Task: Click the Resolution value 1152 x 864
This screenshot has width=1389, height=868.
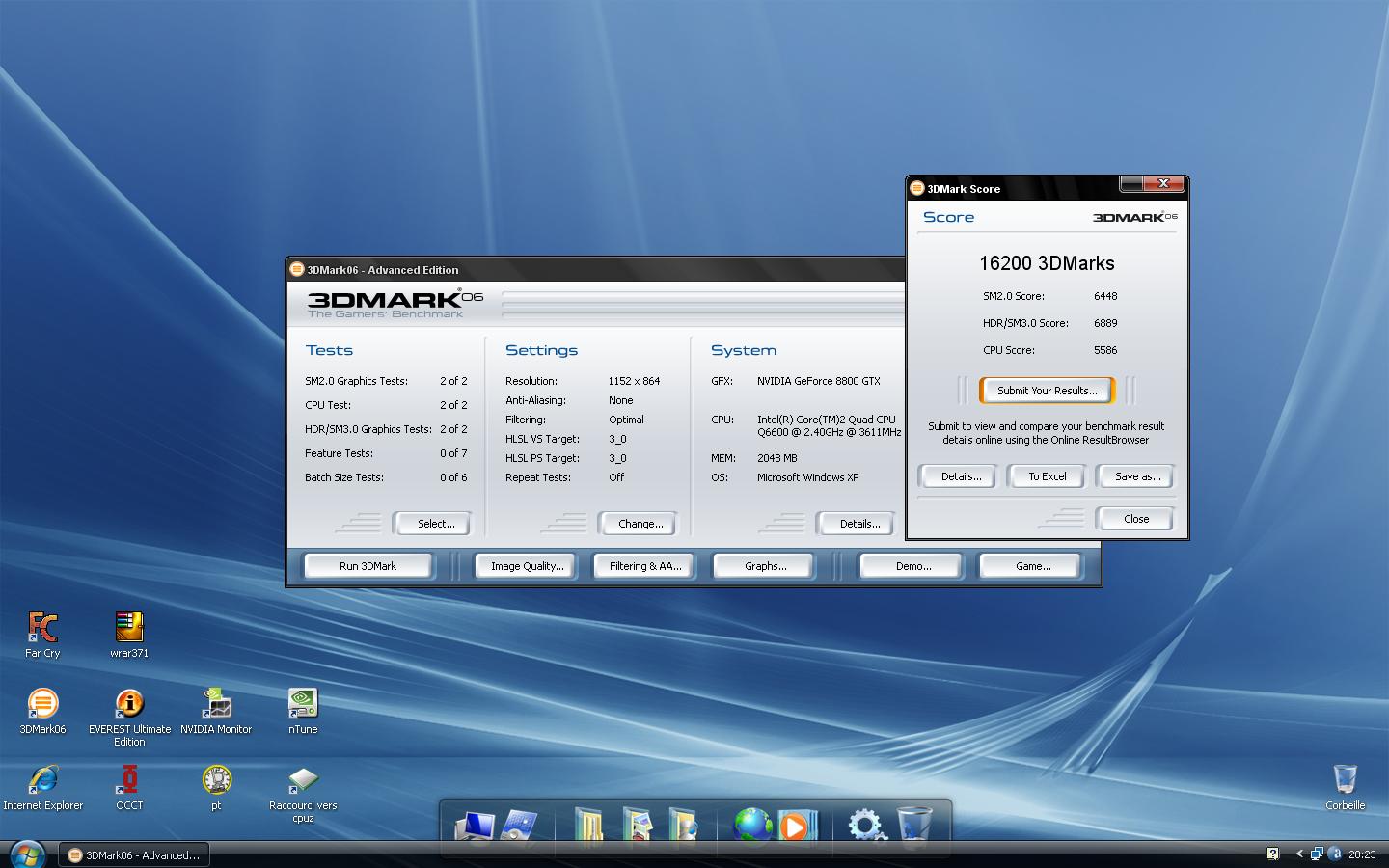Action: [x=634, y=381]
